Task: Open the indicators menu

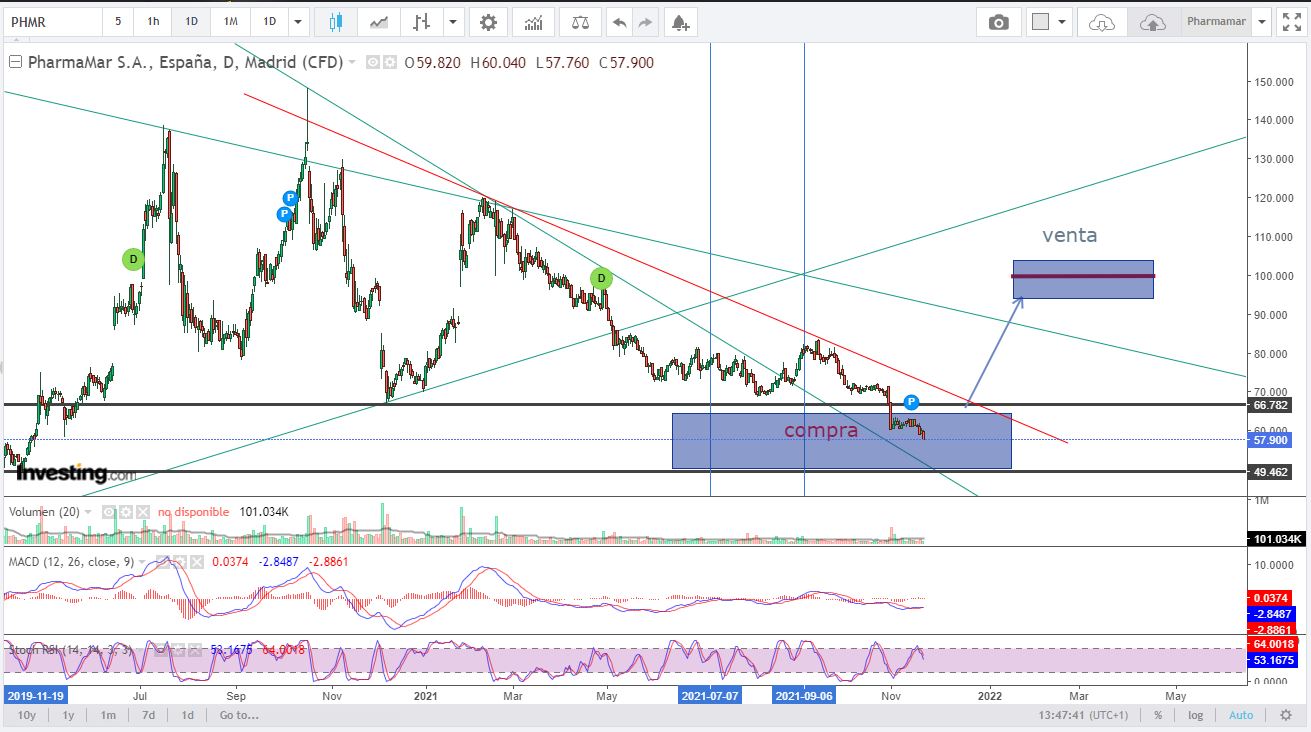Action: pos(534,22)
